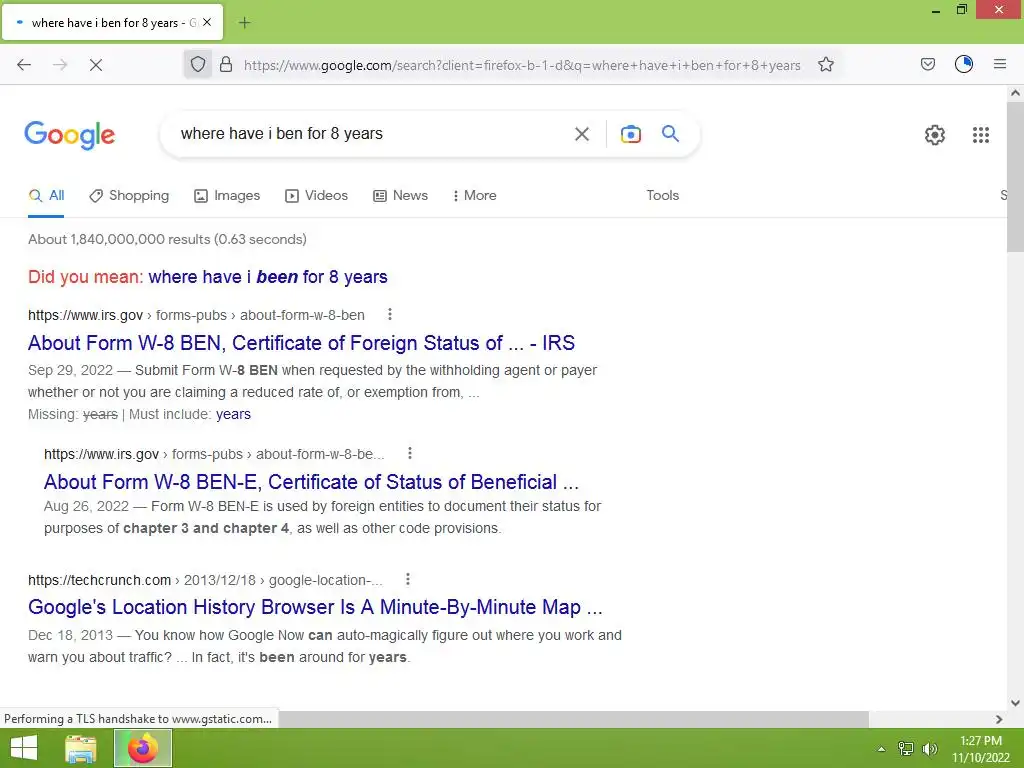Open options for the W-8 BEN result

coord(390,314)
